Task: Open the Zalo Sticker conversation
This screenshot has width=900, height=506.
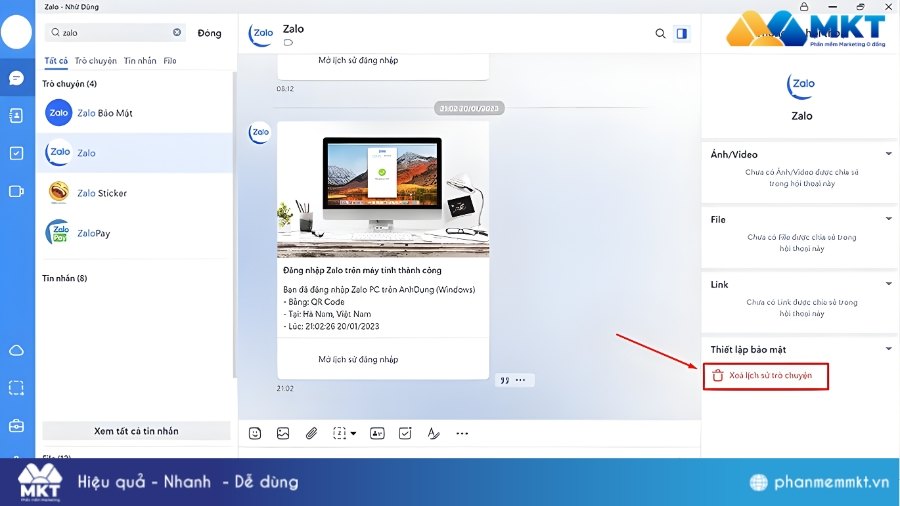Action: tap(134, 193)
